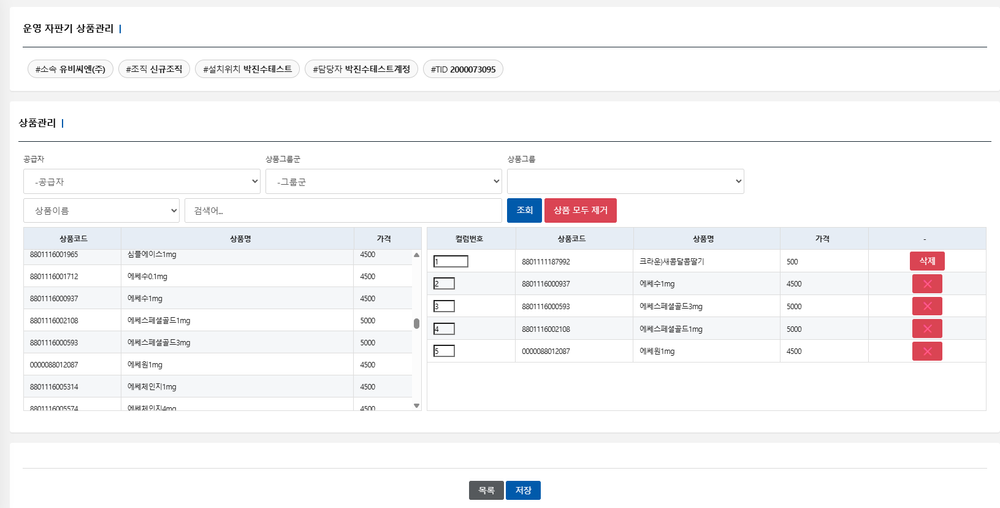Click red X delete icon for 에쎄수1mg row
Viewport: 1000px width, 508px height.
[x=926, y=284]
